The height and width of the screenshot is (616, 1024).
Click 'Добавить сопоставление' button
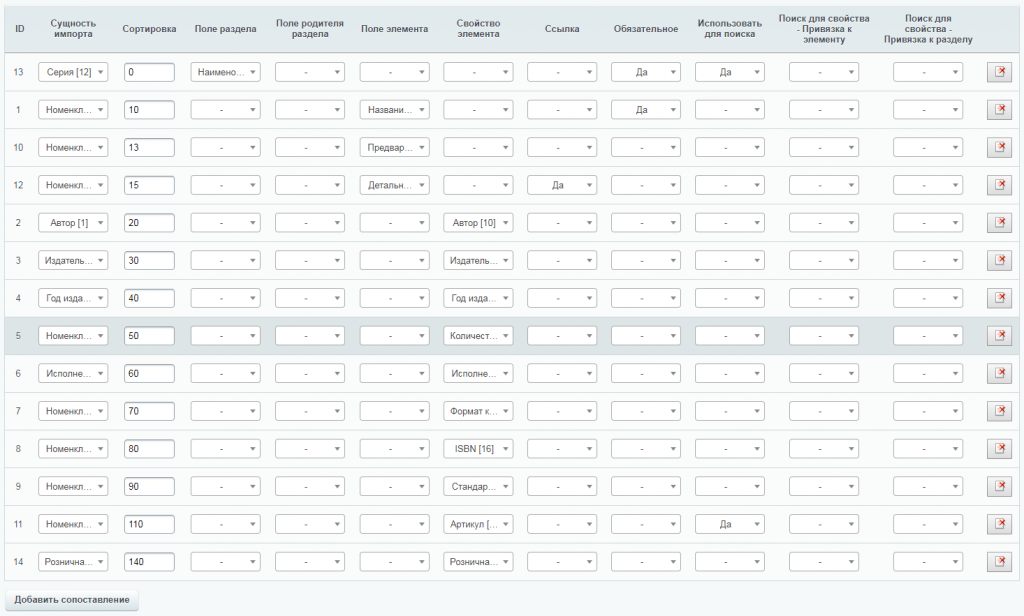pos(72,600)
